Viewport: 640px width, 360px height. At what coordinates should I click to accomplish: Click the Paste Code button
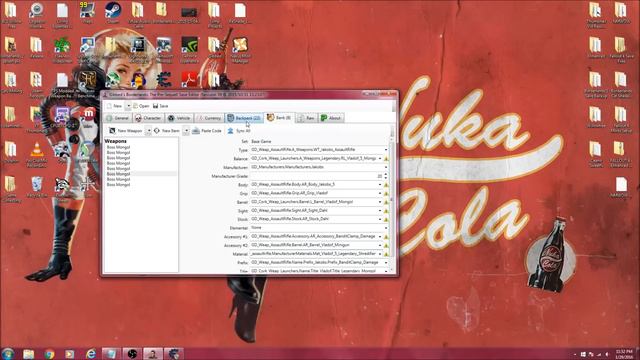click(x=207, y=131)
